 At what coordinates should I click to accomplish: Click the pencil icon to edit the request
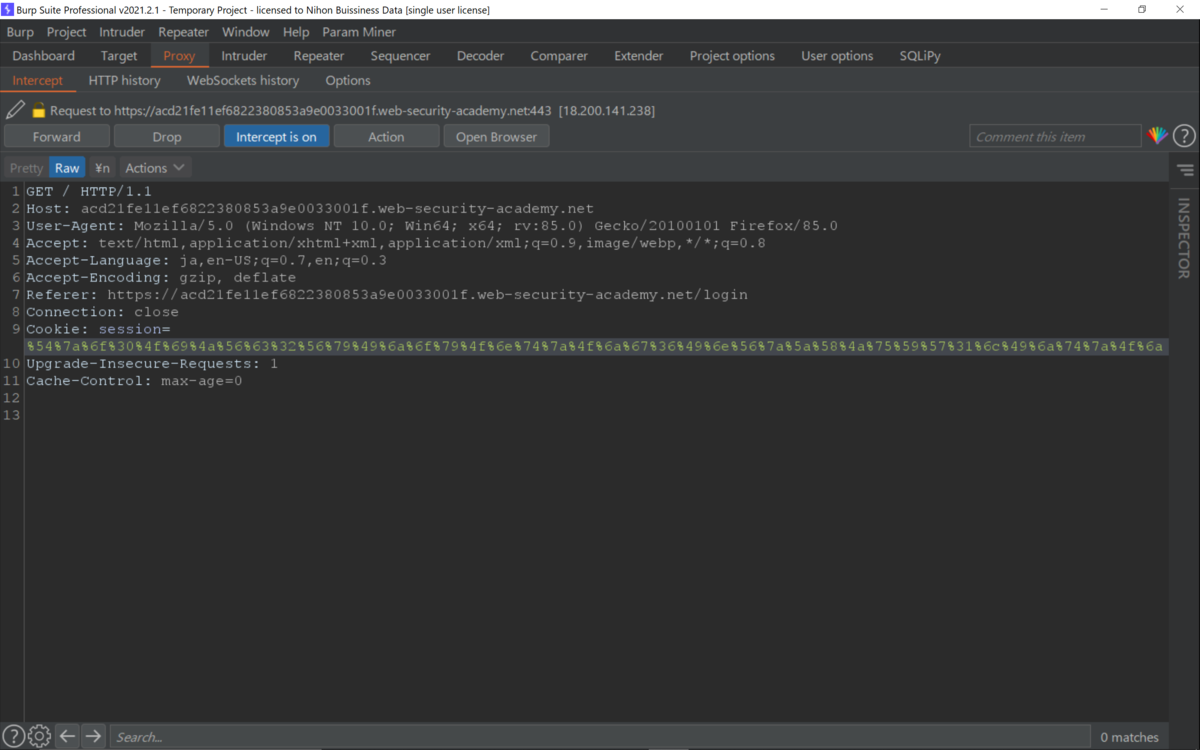pos(14,109)
